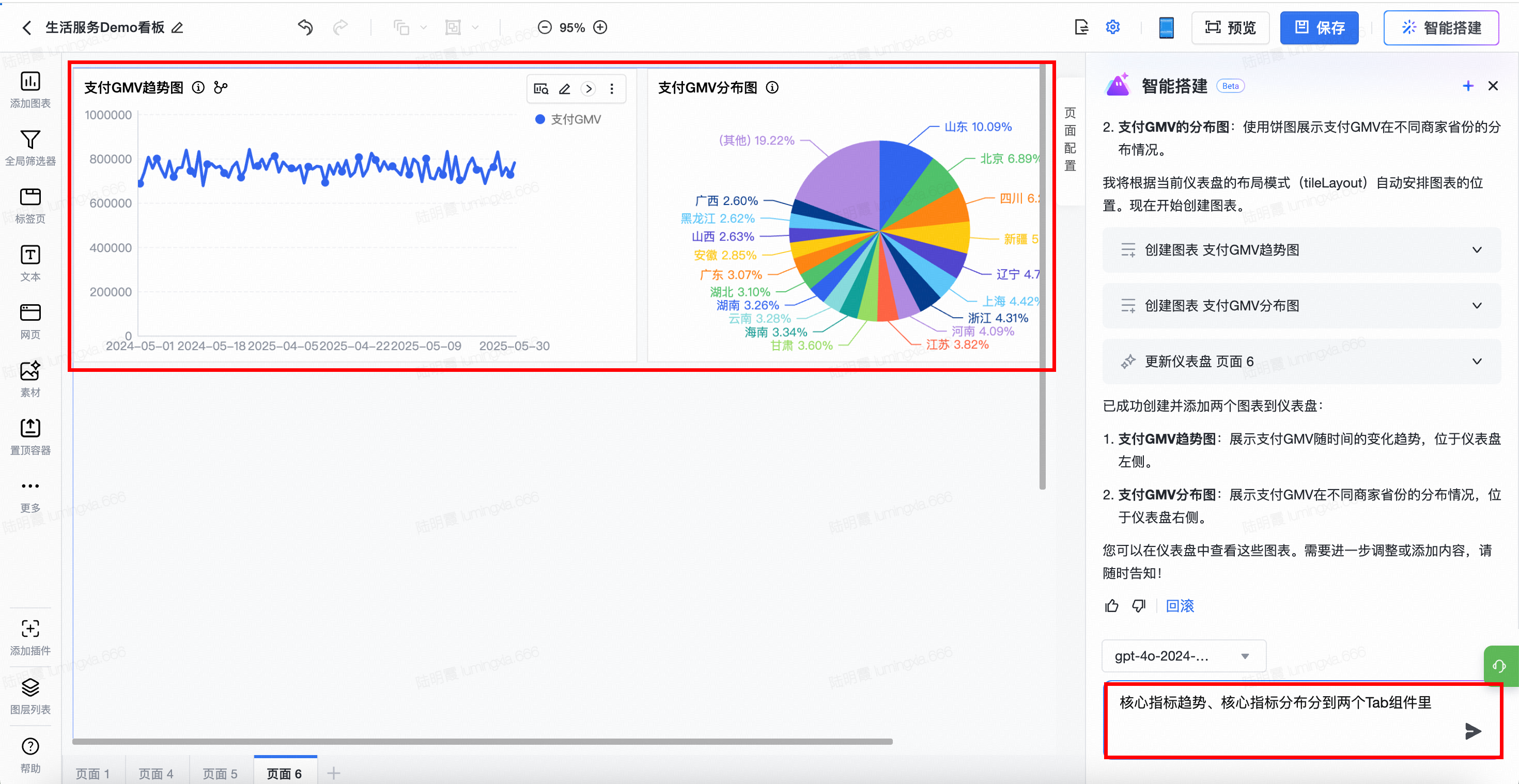This screenshot has width=1519, height=784.
Task: Click the 回滚 rollback link
Action: click(x=1180, y=605)
